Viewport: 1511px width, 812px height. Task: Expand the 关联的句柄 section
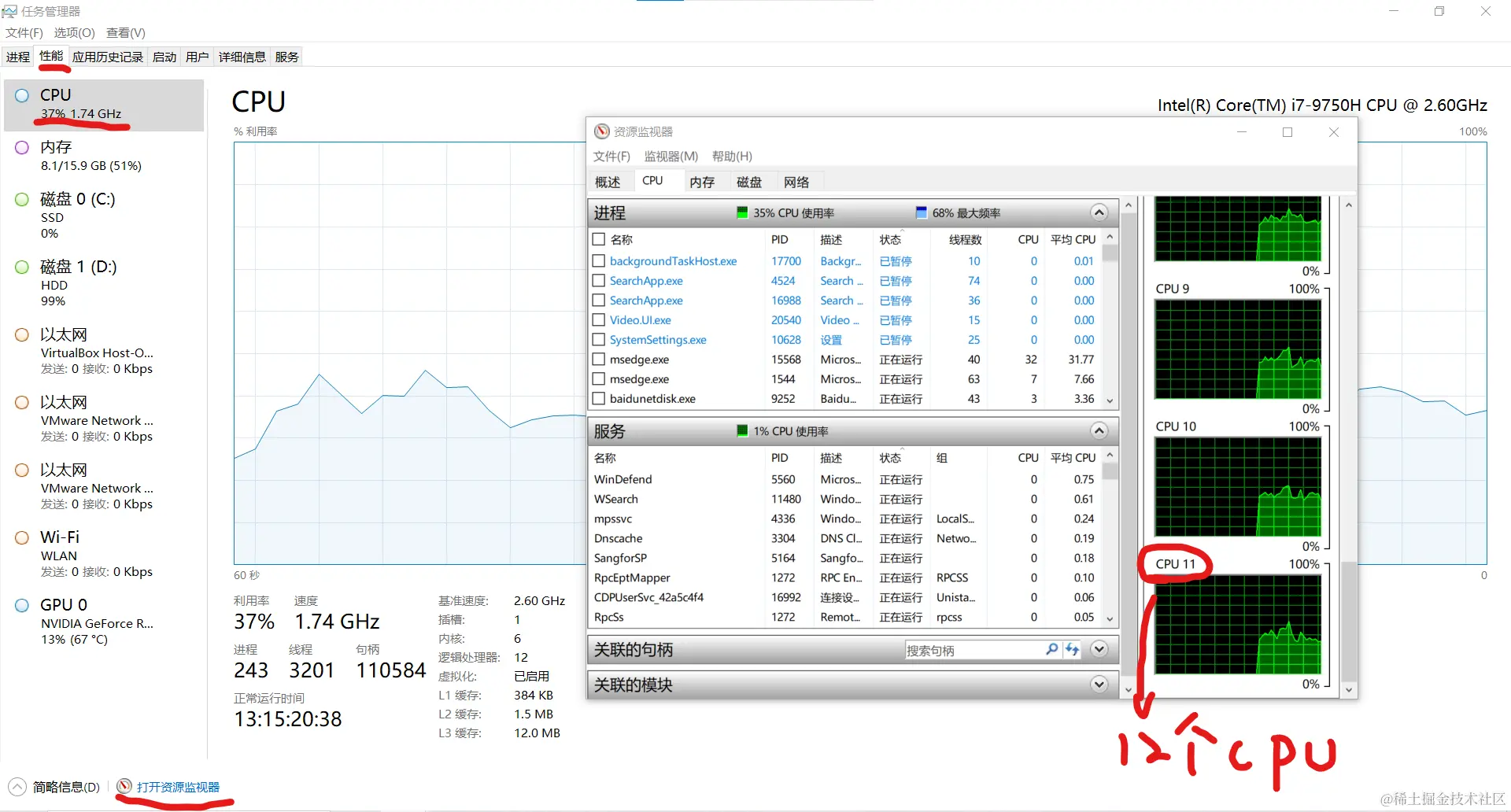(x=1099, y=649)
